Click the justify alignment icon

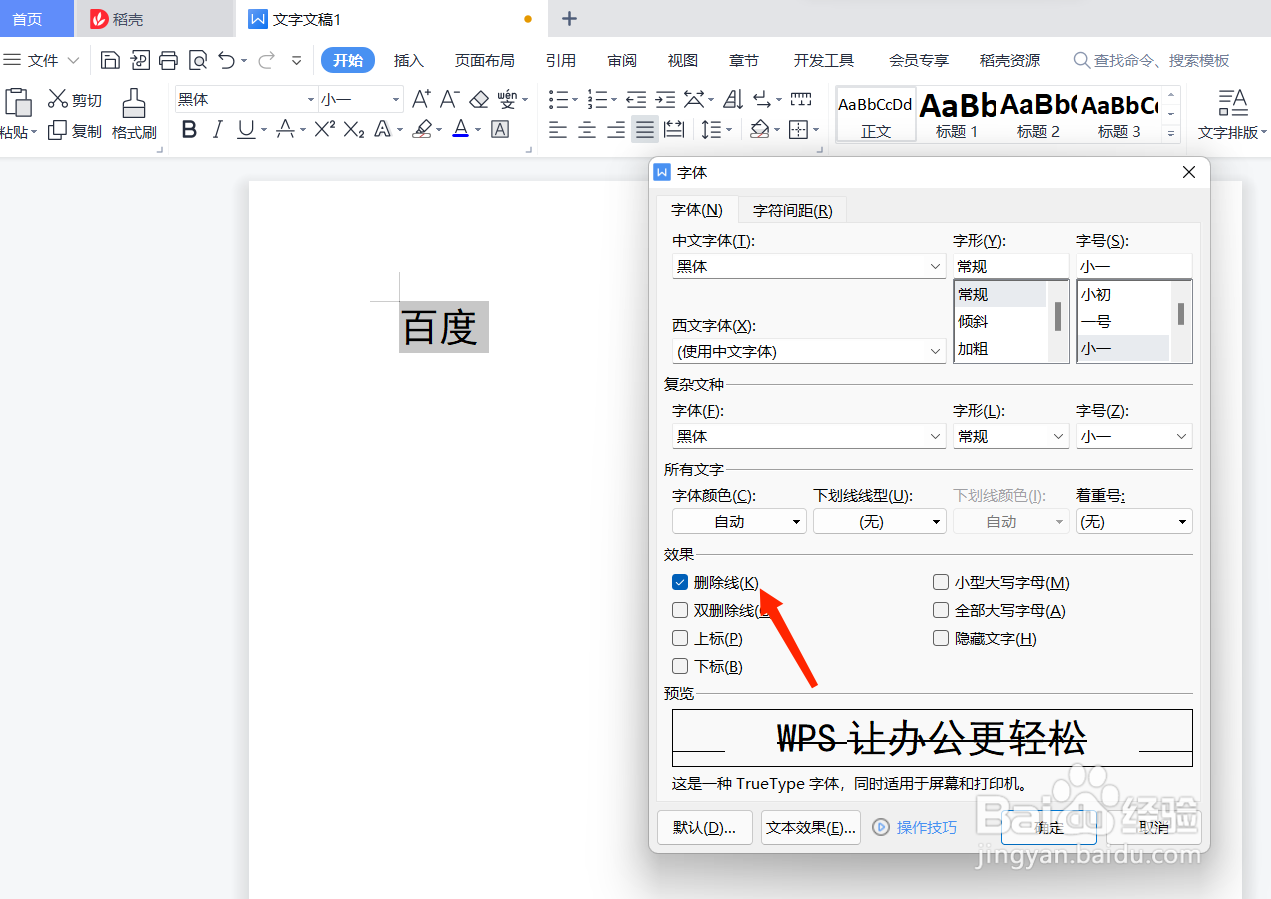(x=645, y=130)
